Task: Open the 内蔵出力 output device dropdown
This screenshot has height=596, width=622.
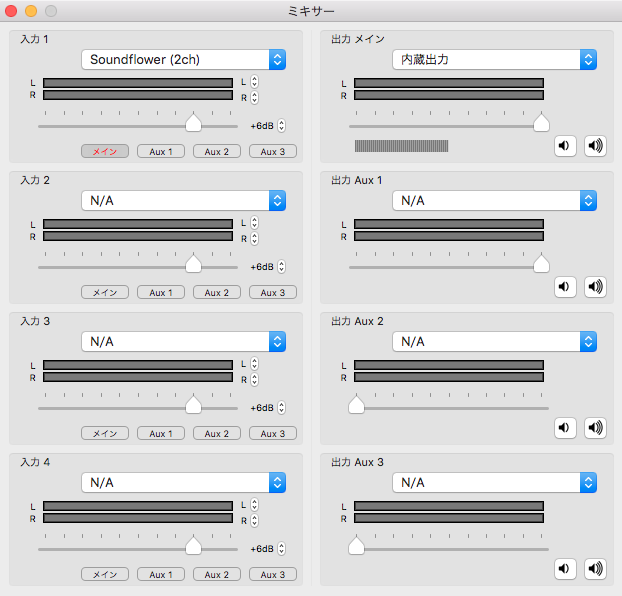Action: (x=494, y=60)
